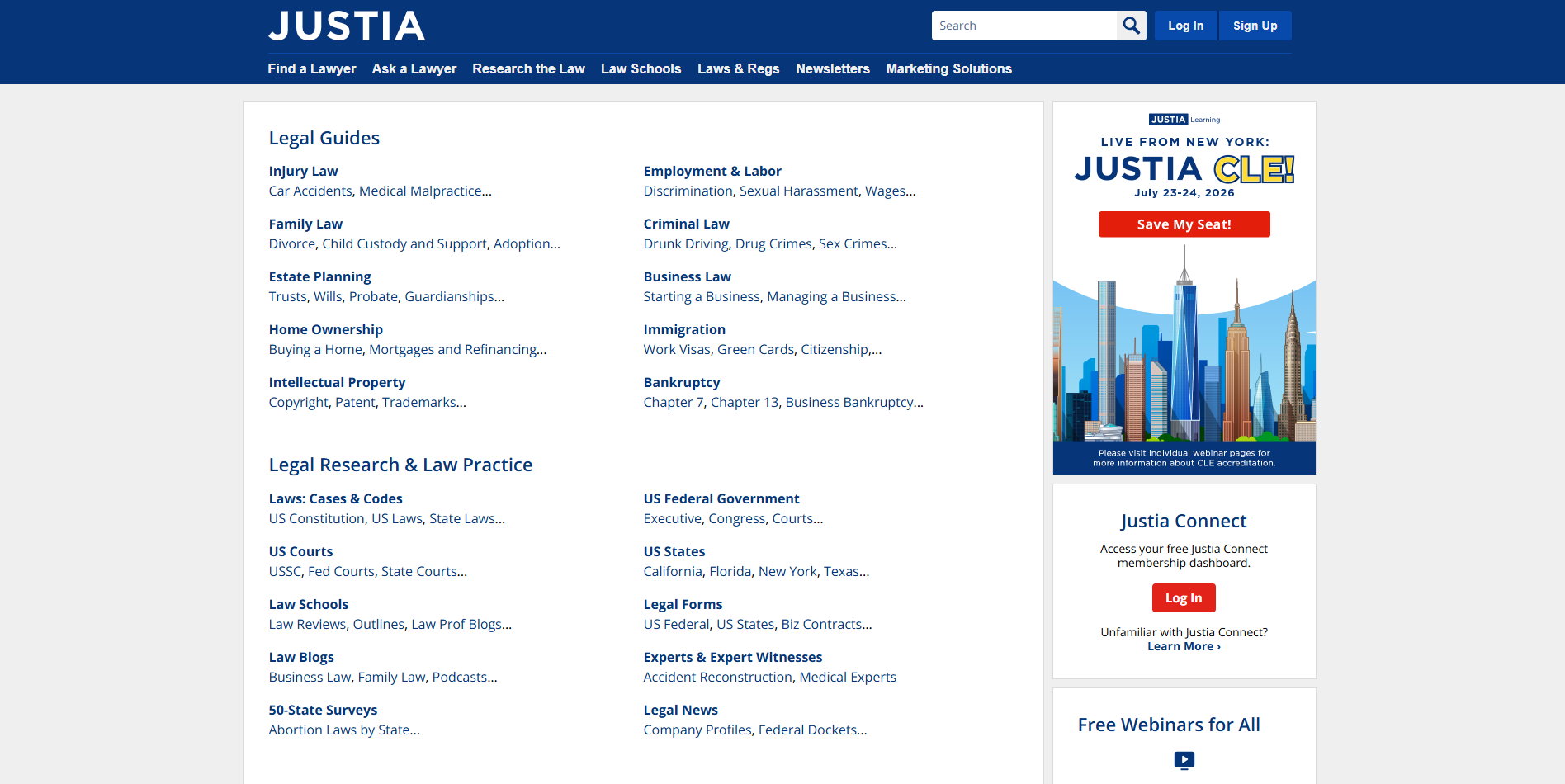Open Legal News heading link
The image size is (1565, 784).
pyautogui.click(x=681, y=710)
